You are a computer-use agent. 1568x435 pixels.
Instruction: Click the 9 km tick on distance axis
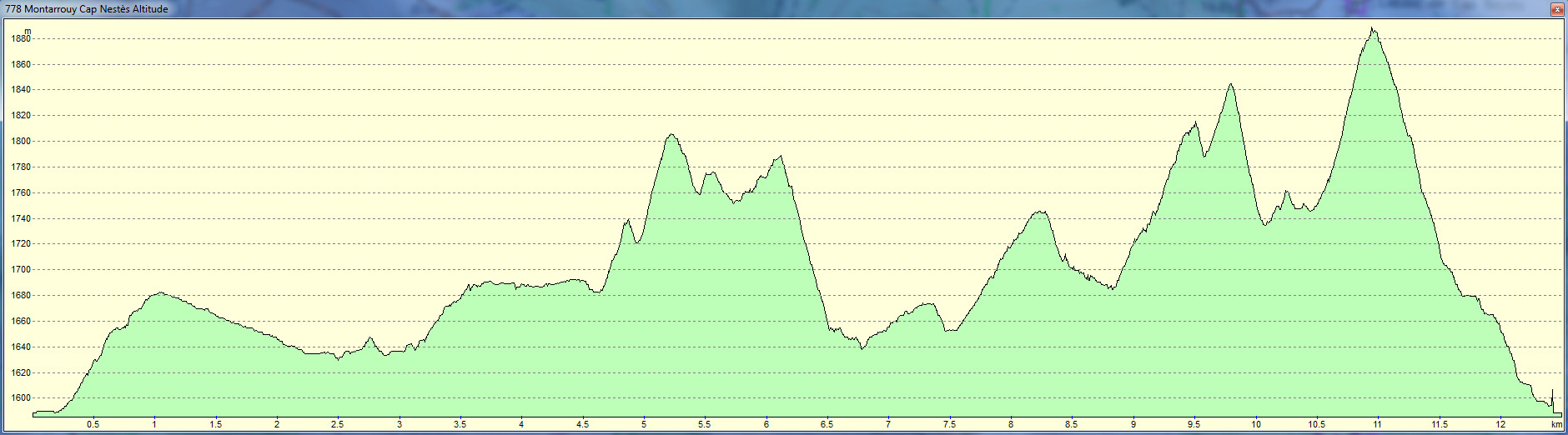coord(1133,424)
